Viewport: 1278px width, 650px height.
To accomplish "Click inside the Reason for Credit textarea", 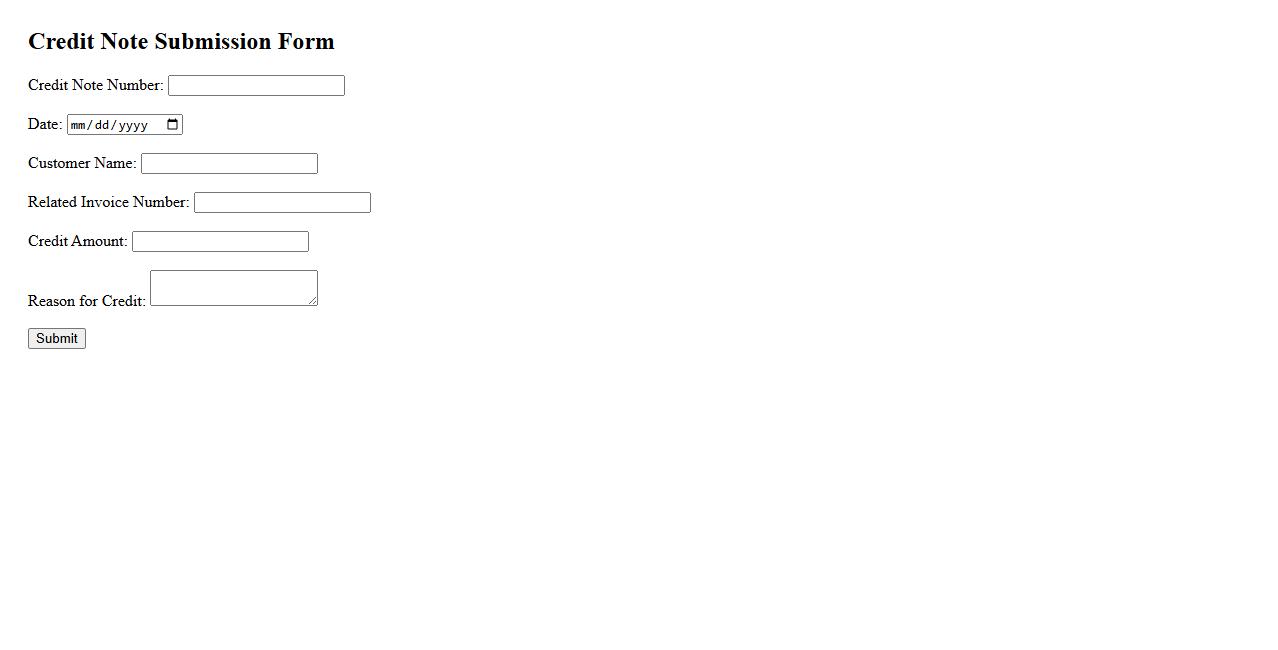I will pos(233,288).
